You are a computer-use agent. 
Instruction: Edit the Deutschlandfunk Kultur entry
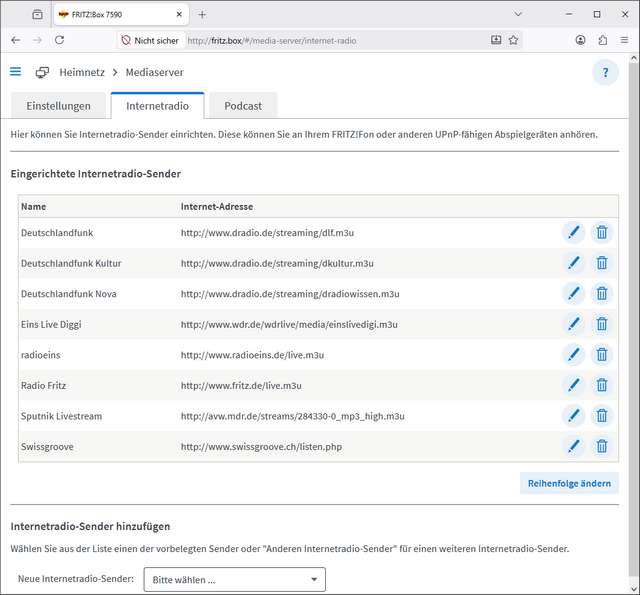pyautogui.click(x=573, y=263)
